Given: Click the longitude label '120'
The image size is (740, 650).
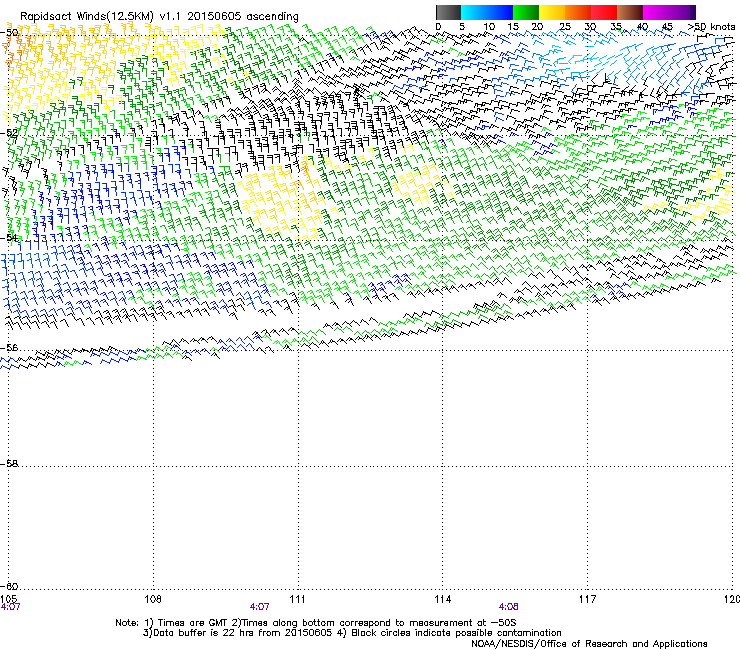Looking at the screenshot, I should (732, 599).
